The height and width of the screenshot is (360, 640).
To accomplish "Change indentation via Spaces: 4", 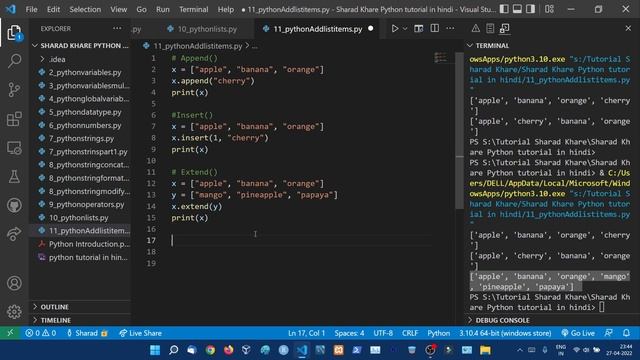I will click(349, 333).
